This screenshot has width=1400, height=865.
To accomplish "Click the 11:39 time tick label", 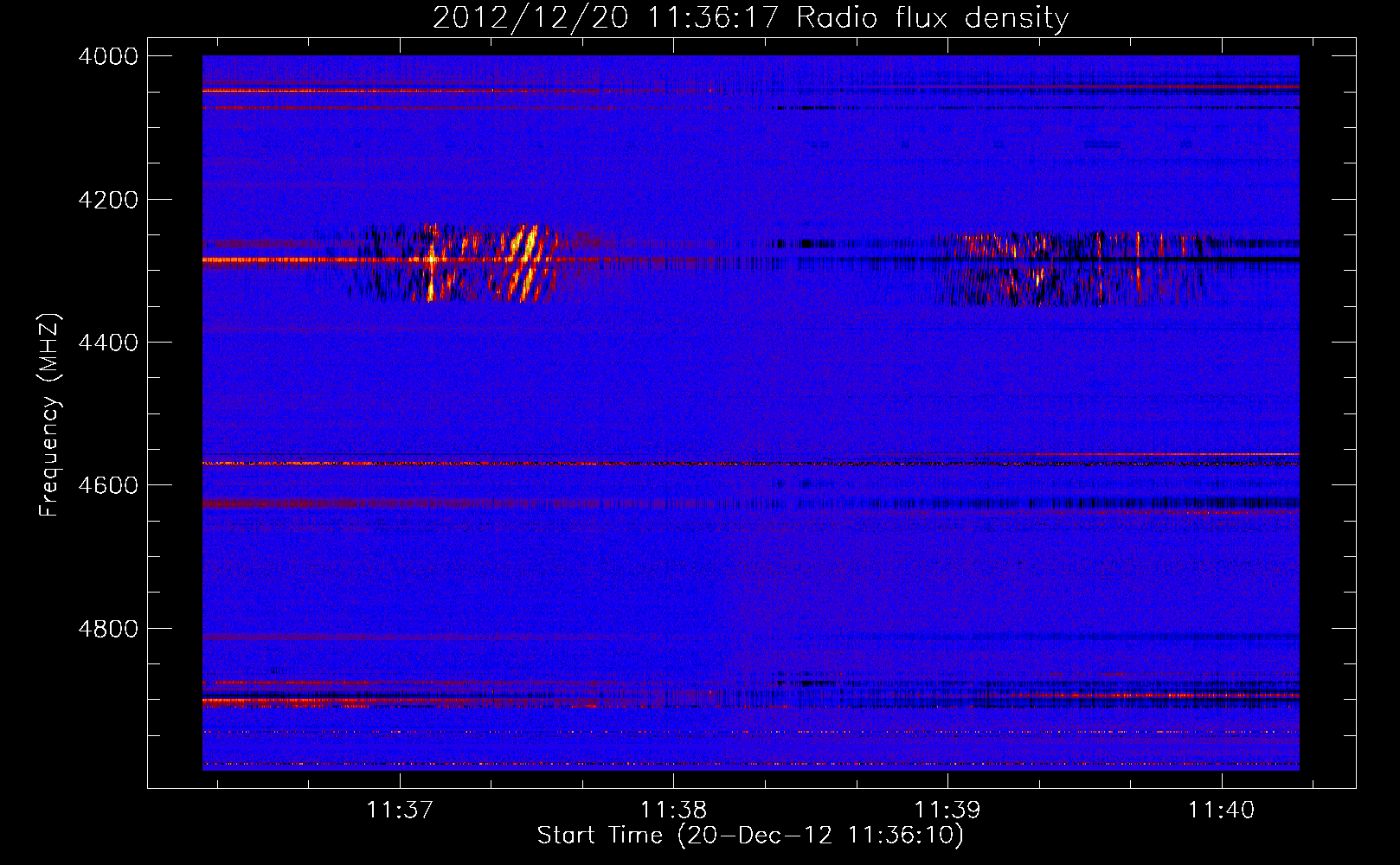I will pos(947,811).
